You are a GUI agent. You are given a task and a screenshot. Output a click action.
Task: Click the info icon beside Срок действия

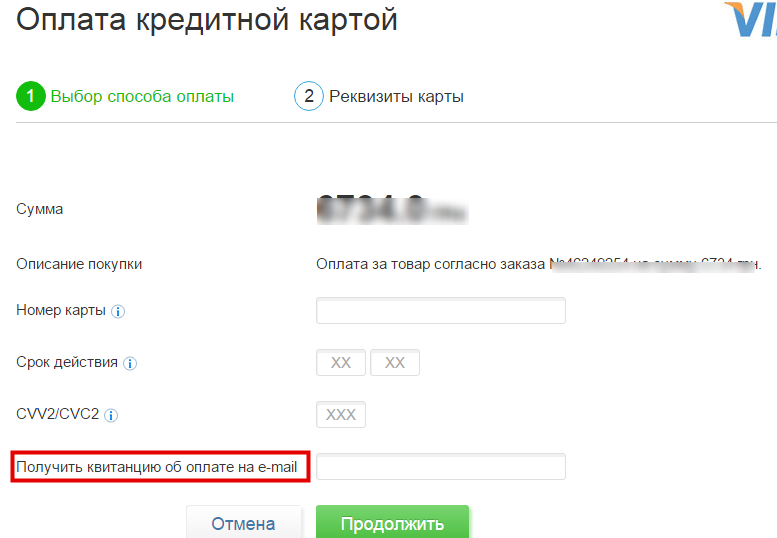pyautogui.click(x=130, y=363)
